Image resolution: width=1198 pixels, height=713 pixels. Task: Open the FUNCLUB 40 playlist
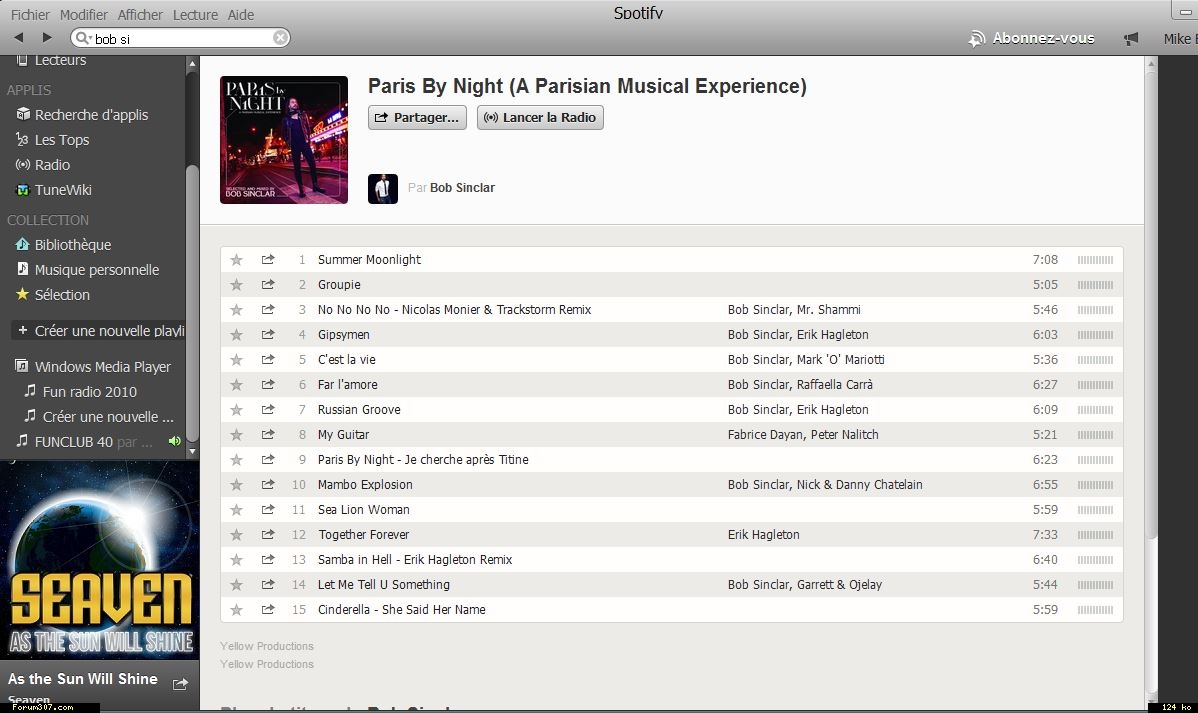pyautogui.click(x=73, y=442)
